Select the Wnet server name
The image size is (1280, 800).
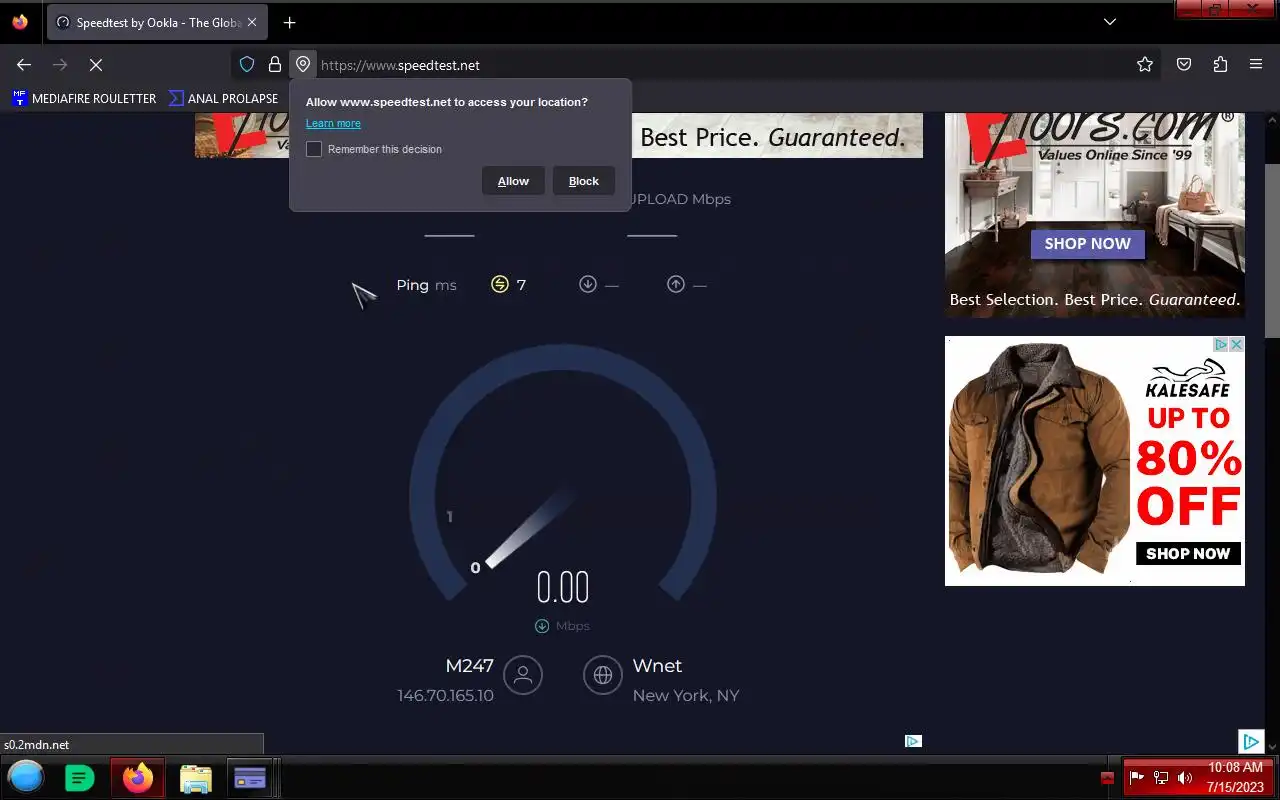[657, 666]
